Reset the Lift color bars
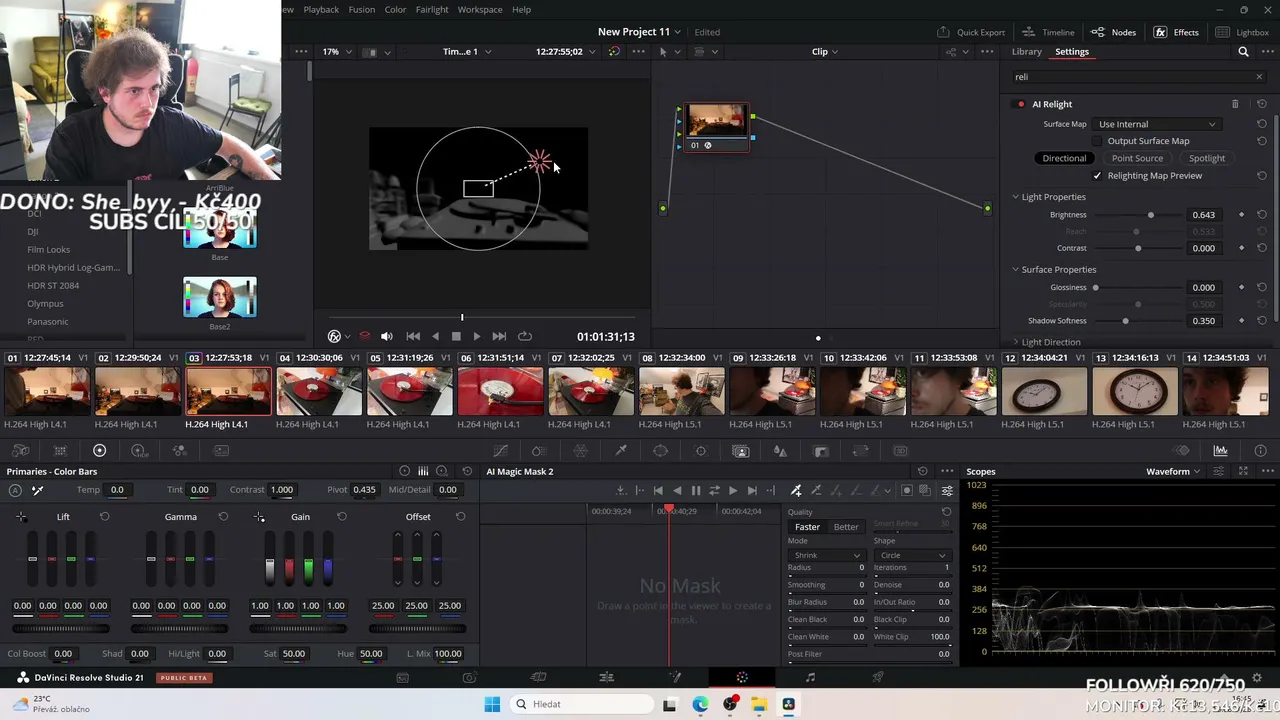The image size is (1280, 720). pos(104,517)
